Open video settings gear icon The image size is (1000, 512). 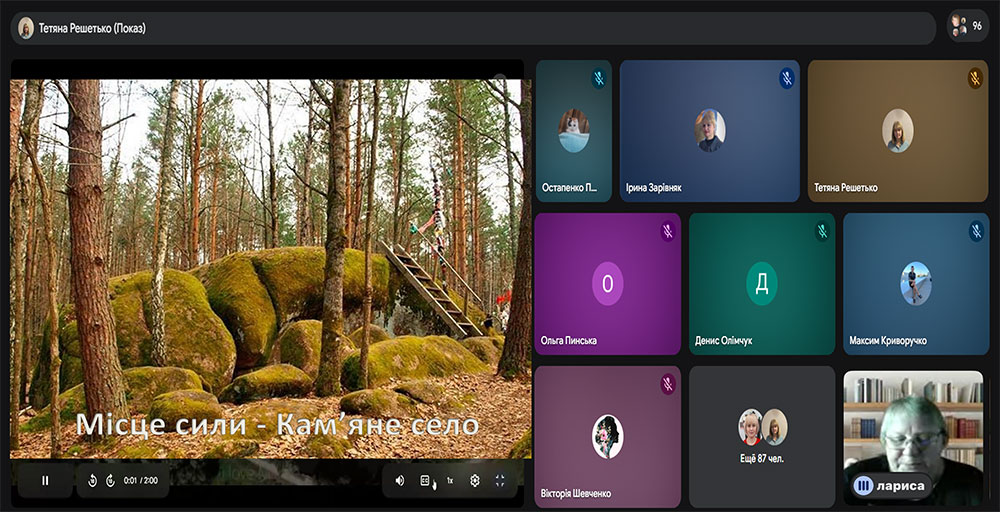click(x=475, y=481)
